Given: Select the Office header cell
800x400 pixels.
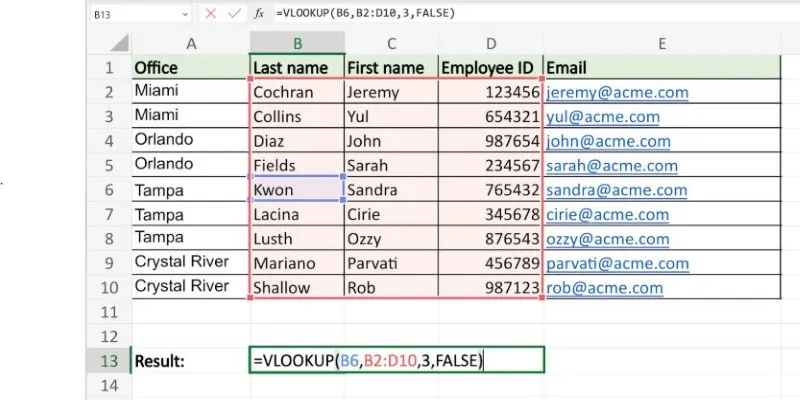Looking at the screenshot, I should click(191, 67).
